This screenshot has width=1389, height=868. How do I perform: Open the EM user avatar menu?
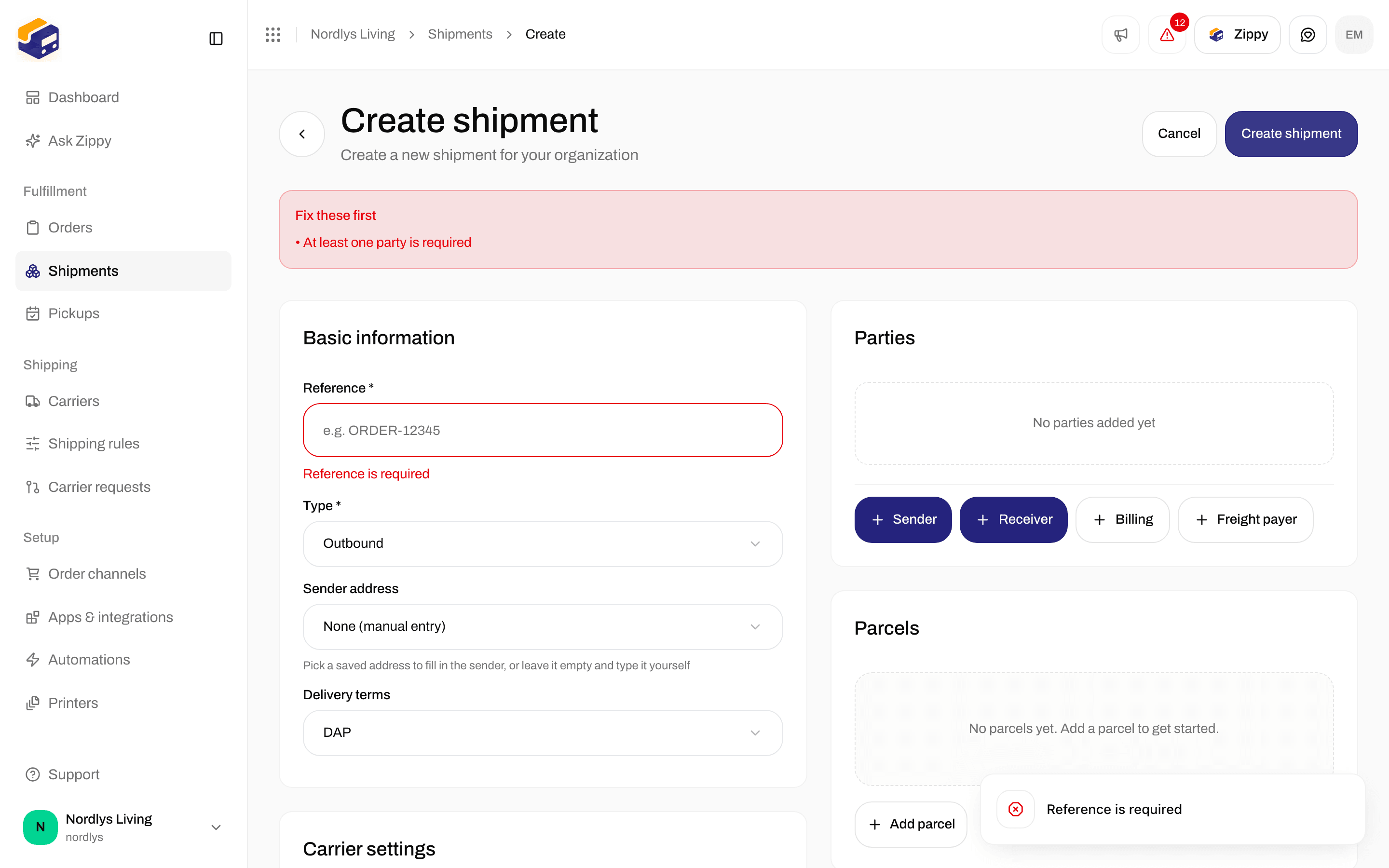tap(1353, 34)
